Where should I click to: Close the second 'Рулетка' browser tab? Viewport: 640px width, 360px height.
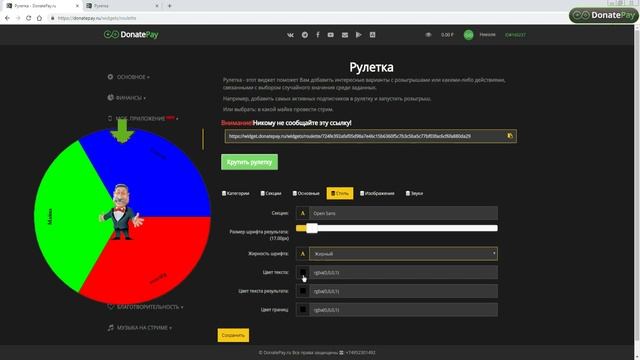pos(157,6)
